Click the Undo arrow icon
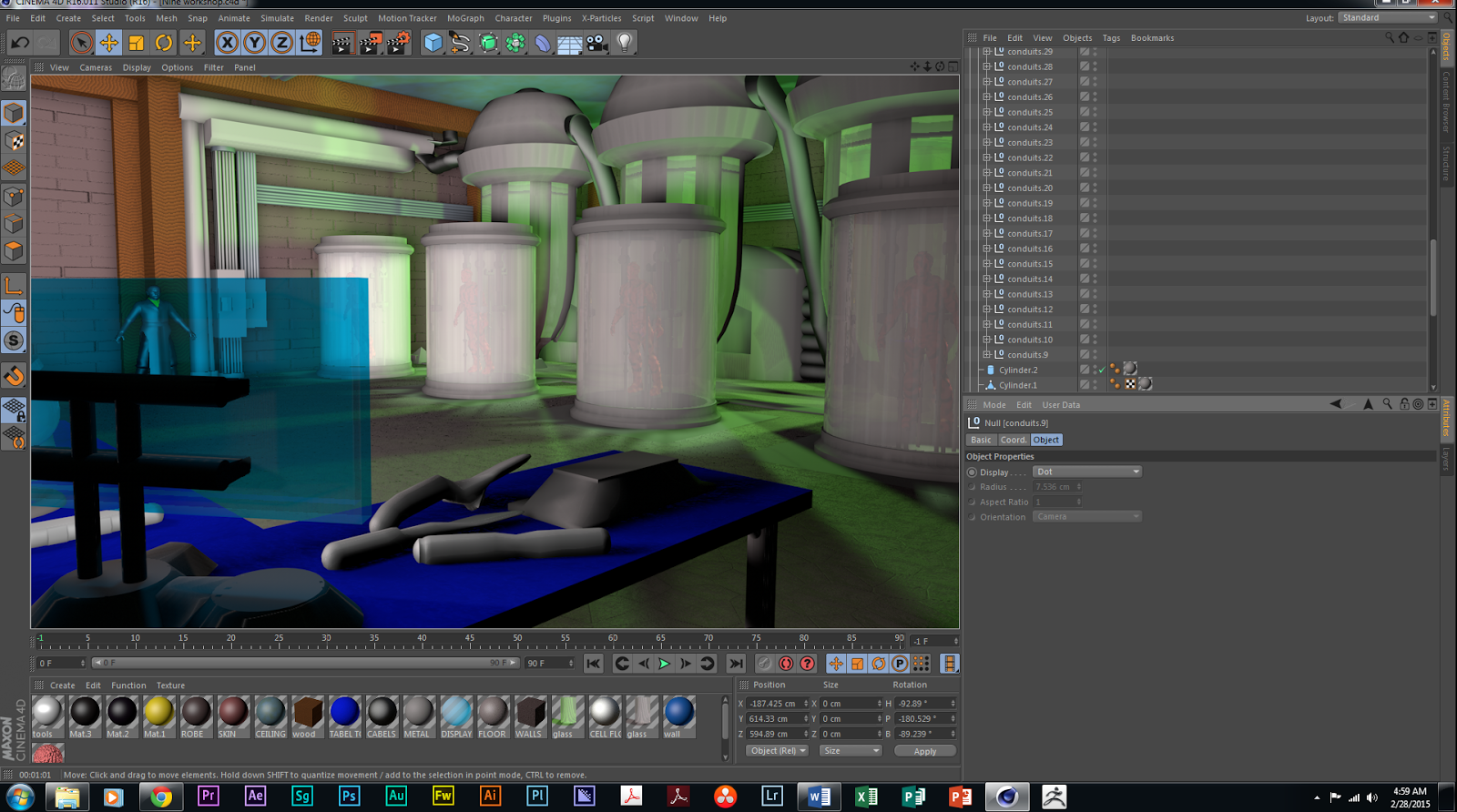1457x812 pixels. 20,43
